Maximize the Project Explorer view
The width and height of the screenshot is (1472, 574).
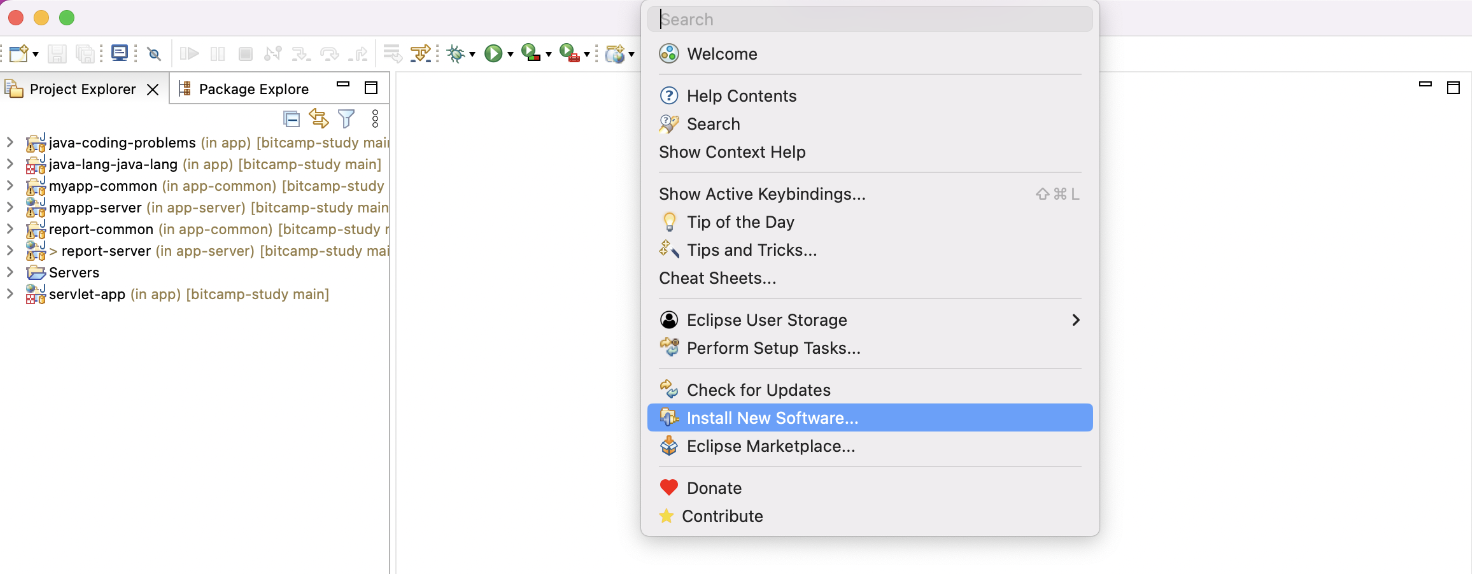point(371,88)
